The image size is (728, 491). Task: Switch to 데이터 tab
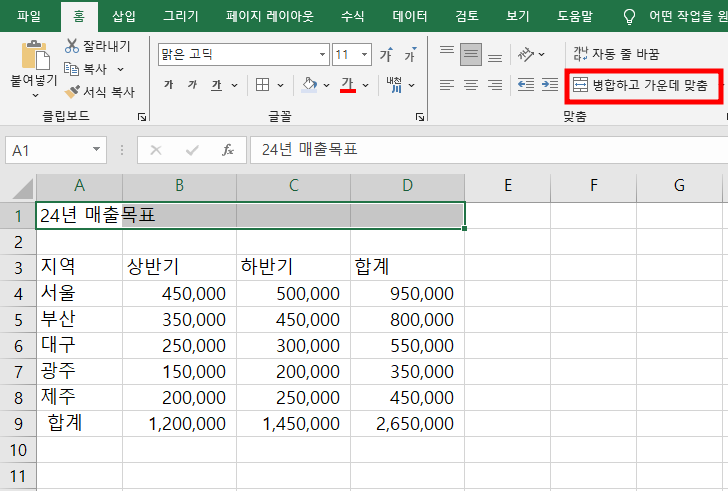(x=410, y=16)
